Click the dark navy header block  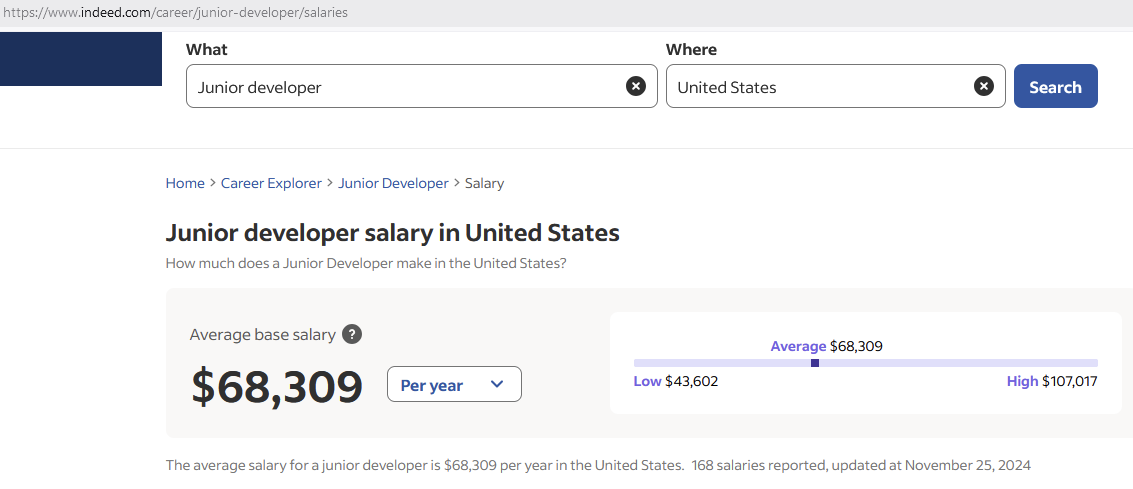80,59
